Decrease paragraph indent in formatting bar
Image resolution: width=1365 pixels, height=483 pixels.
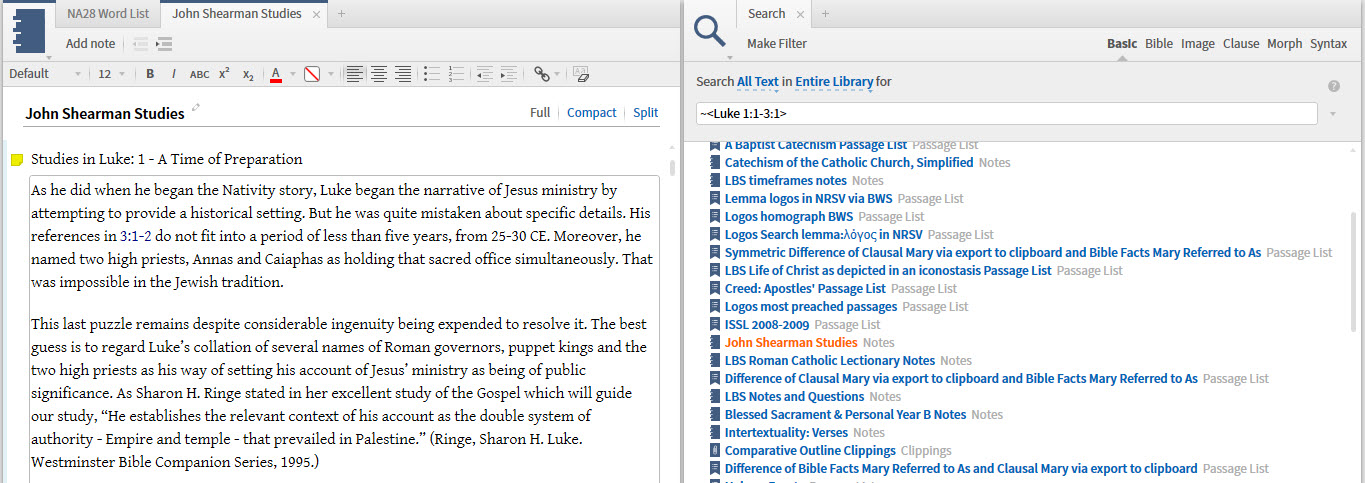(x=484, y=74)
